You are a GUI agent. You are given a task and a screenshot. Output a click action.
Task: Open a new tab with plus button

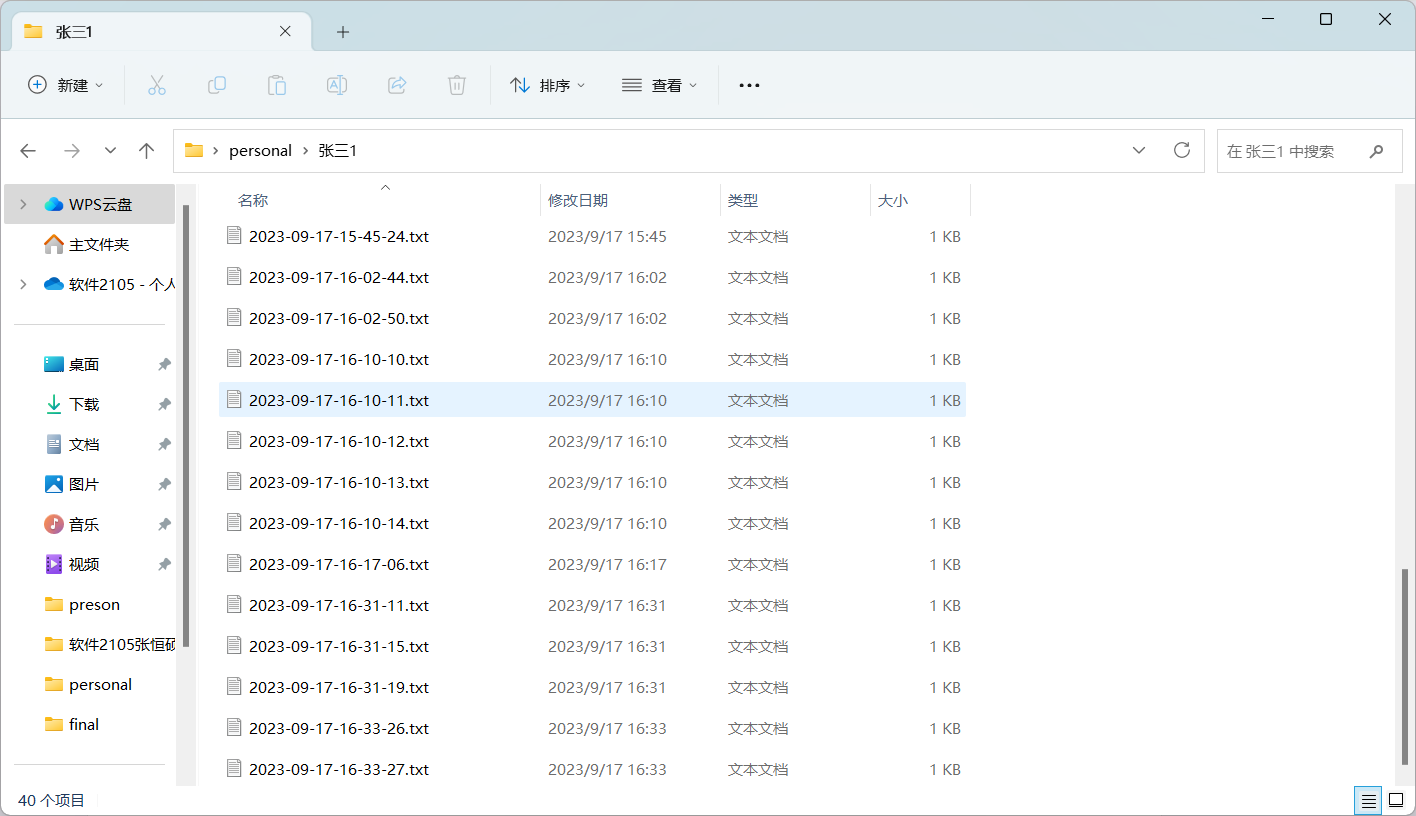point(343,32)
